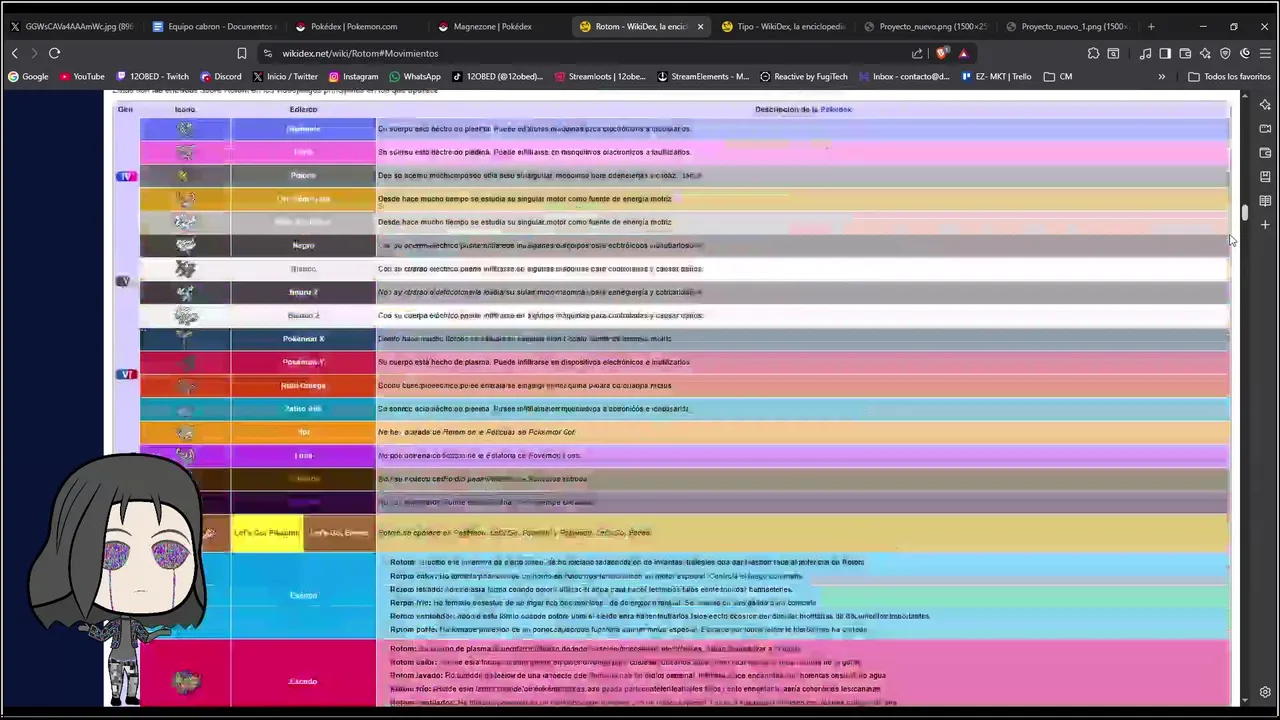
Task: Open the StreamElements bookmark
Action: point(703,76)
